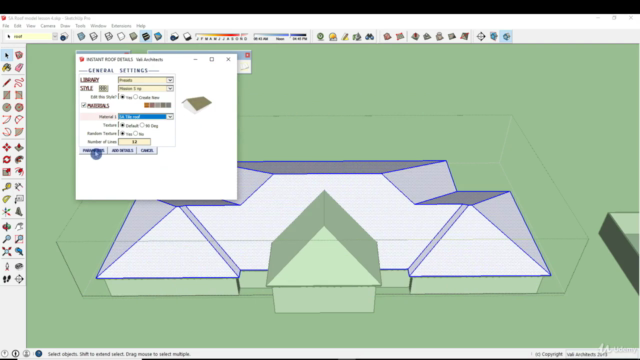Image resolution: width=640 pixels, height=360 pixels.
Task: Activate the Offset tool
Action: tap(19, 172)
